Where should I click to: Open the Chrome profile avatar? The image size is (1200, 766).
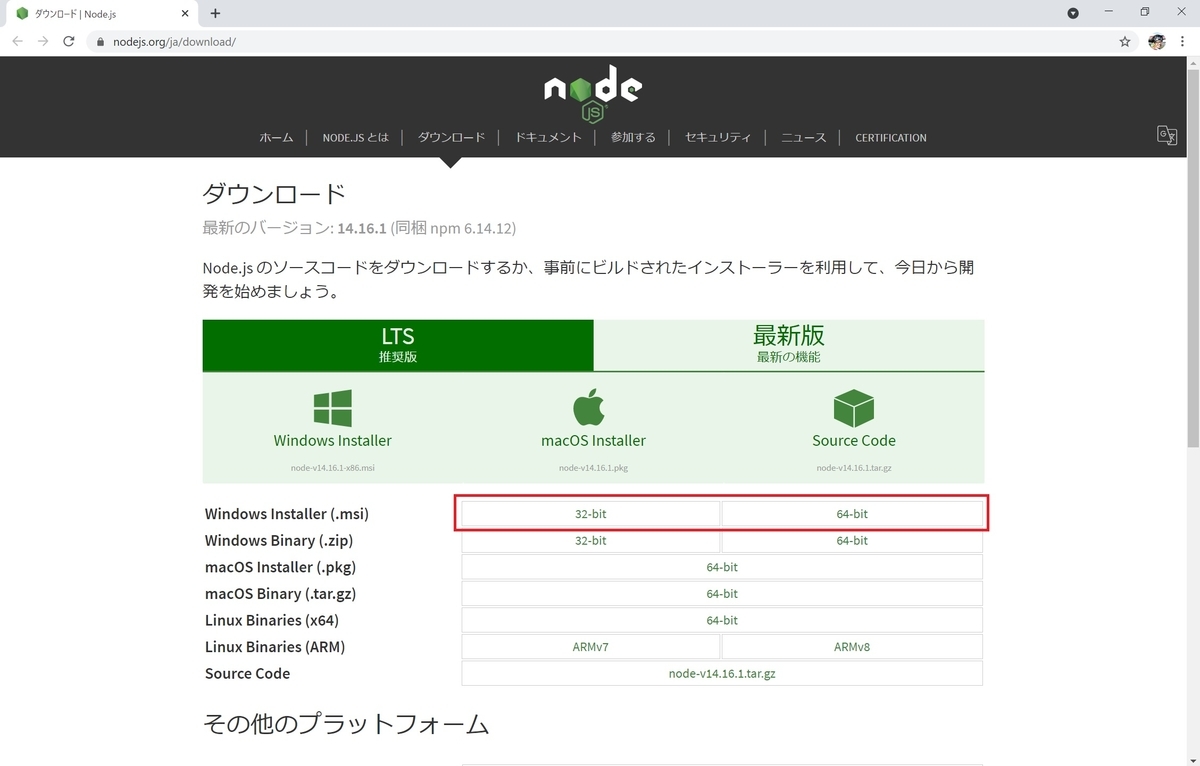tap(1157, 42)
